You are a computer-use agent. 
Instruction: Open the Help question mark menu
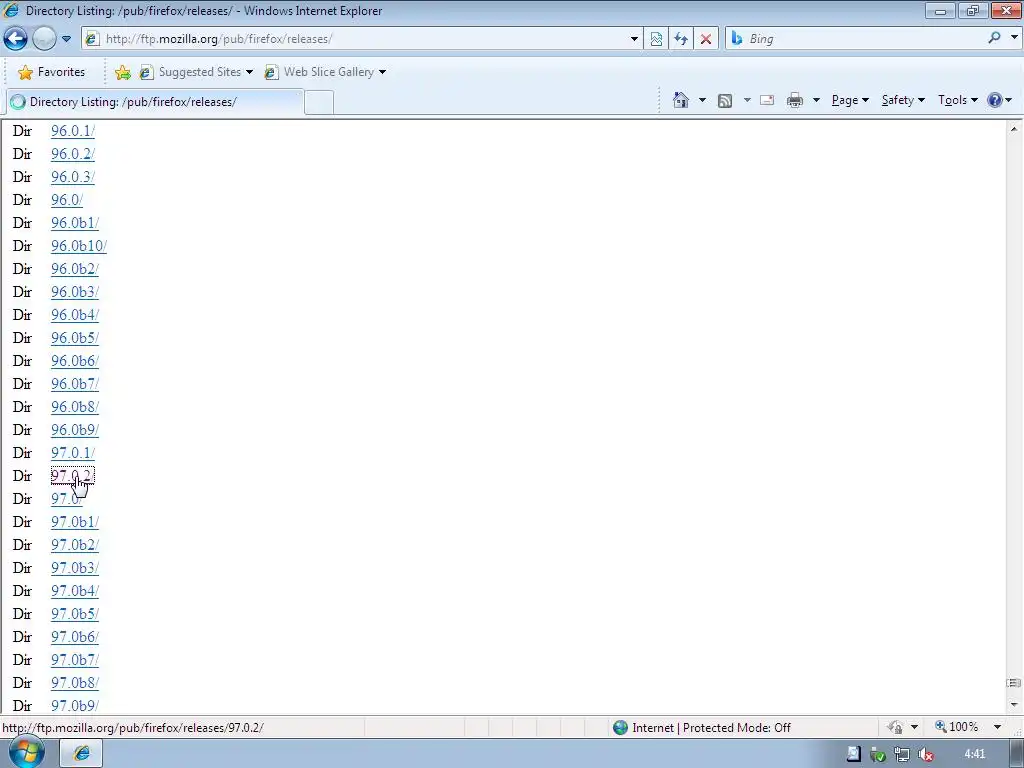[x=999, y=100]
